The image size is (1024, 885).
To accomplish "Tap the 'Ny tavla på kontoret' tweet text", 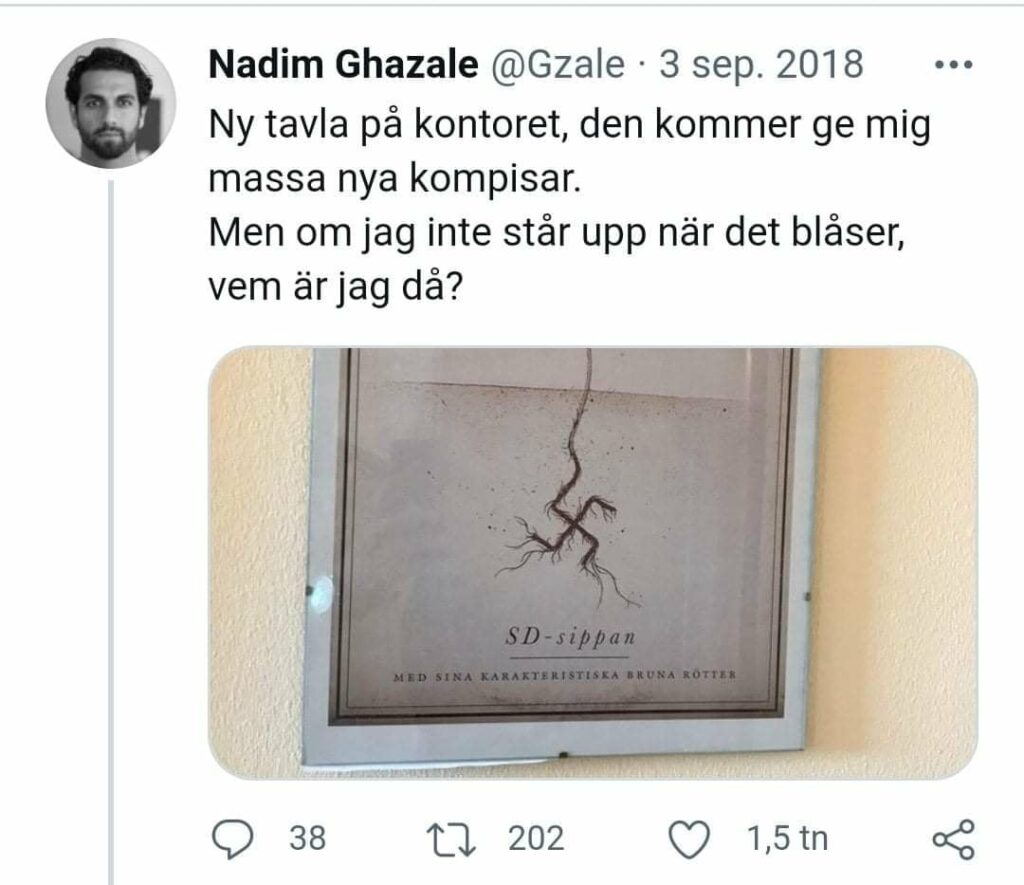I will [x=385, y=124].
